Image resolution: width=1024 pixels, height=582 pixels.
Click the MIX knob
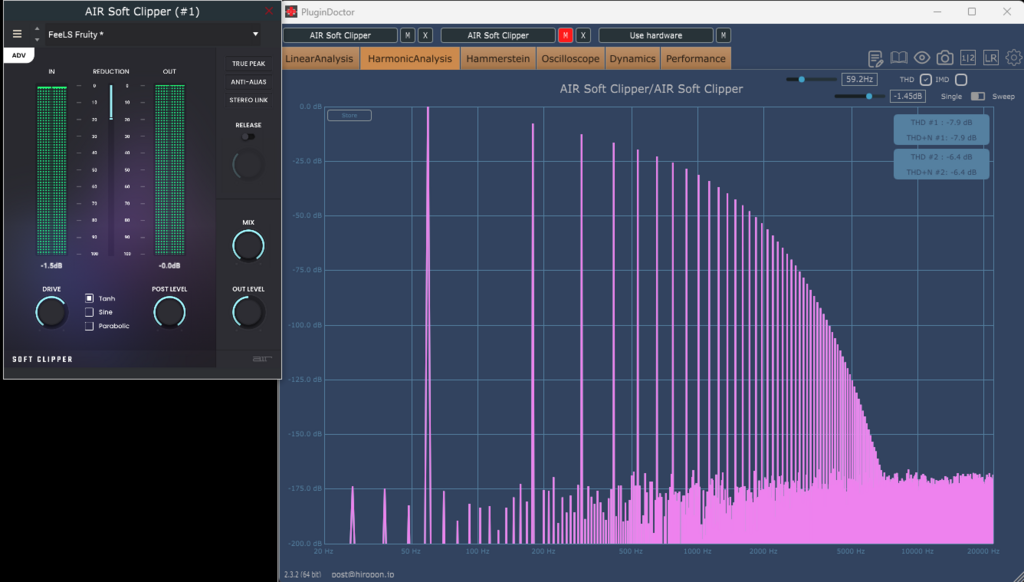pyautogui.click(x=248, y=246)
